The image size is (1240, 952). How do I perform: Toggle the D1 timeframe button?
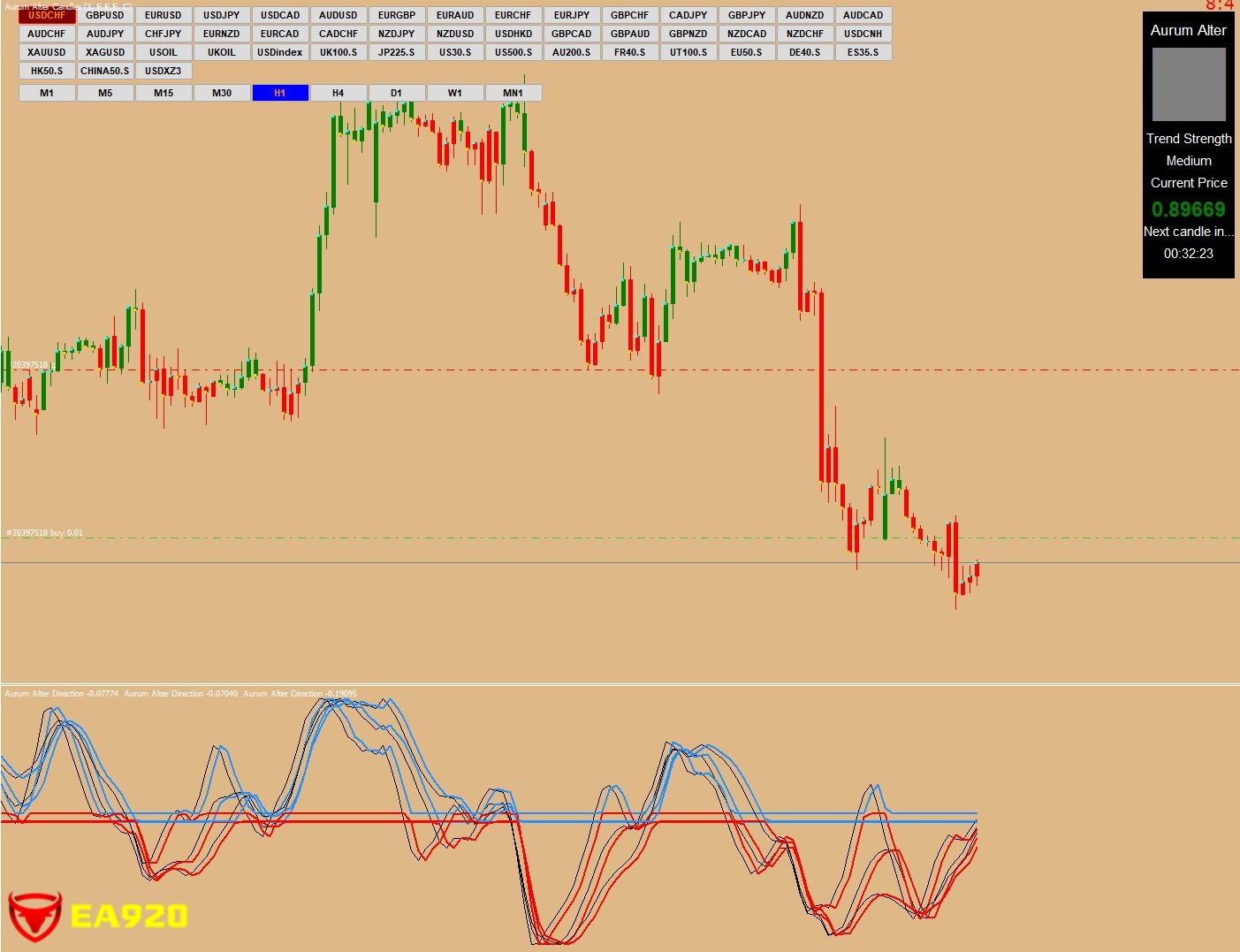397,93
